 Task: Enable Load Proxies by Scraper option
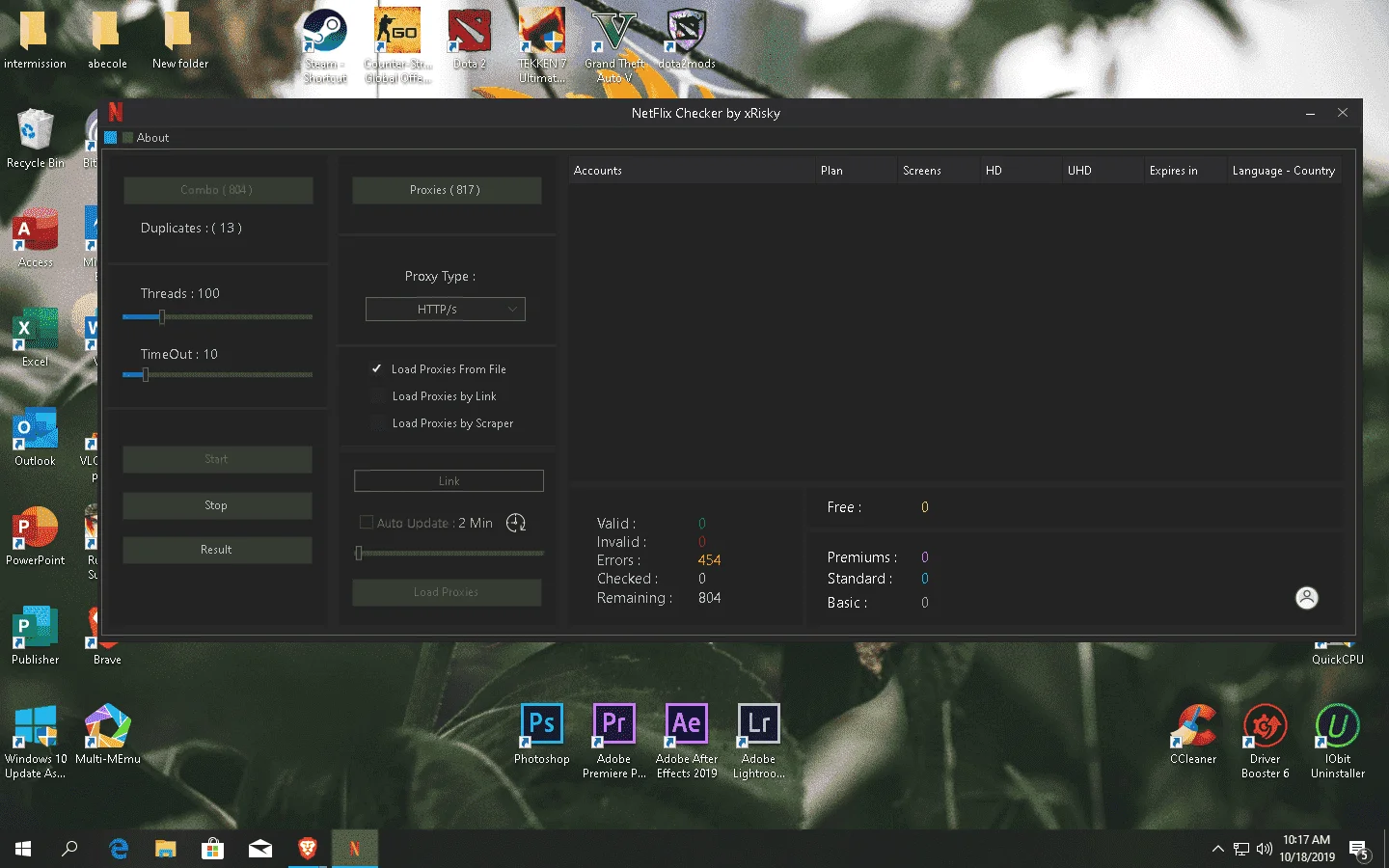[376, 423]
